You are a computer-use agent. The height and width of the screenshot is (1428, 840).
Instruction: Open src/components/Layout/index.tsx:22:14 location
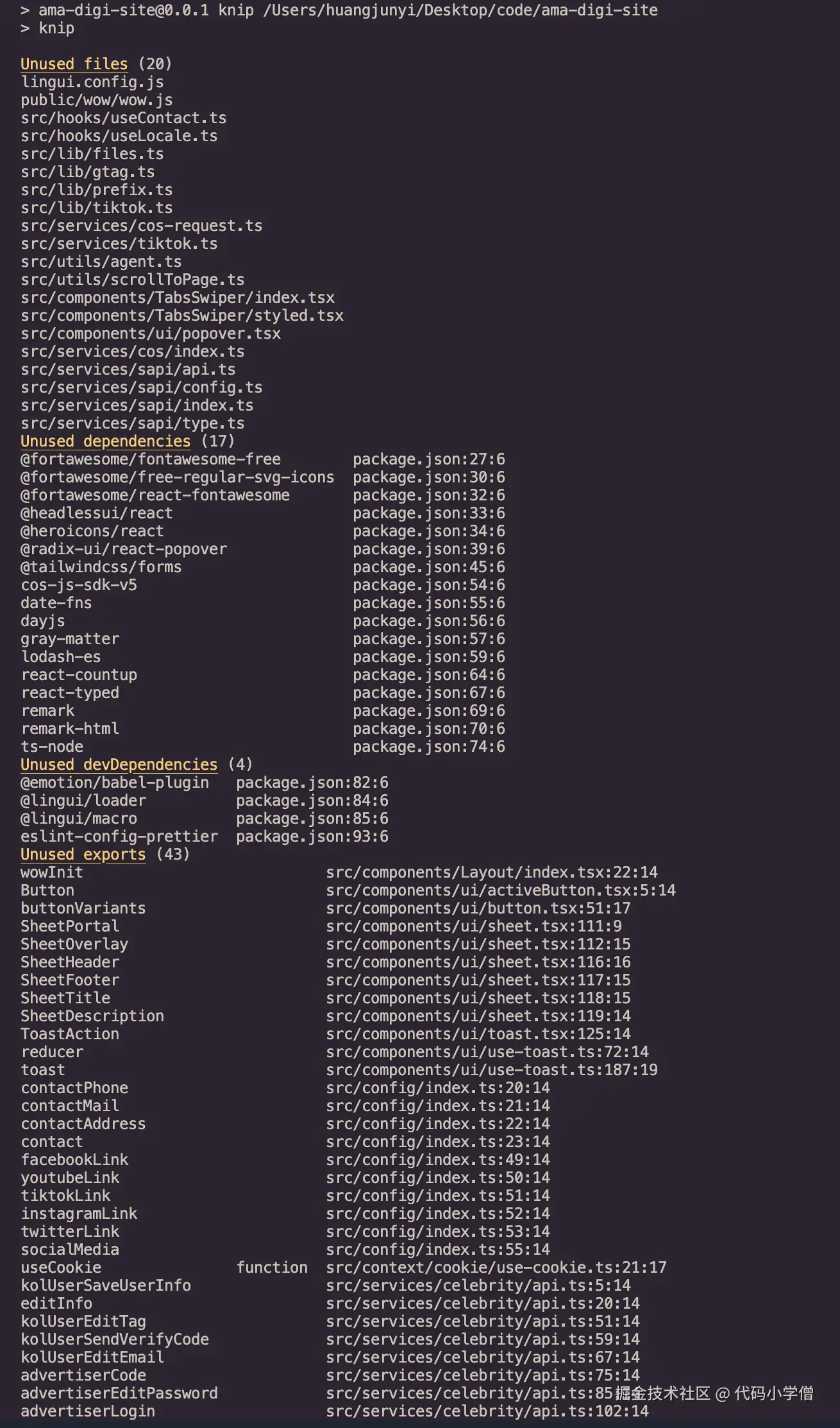(x=491, y=872)
